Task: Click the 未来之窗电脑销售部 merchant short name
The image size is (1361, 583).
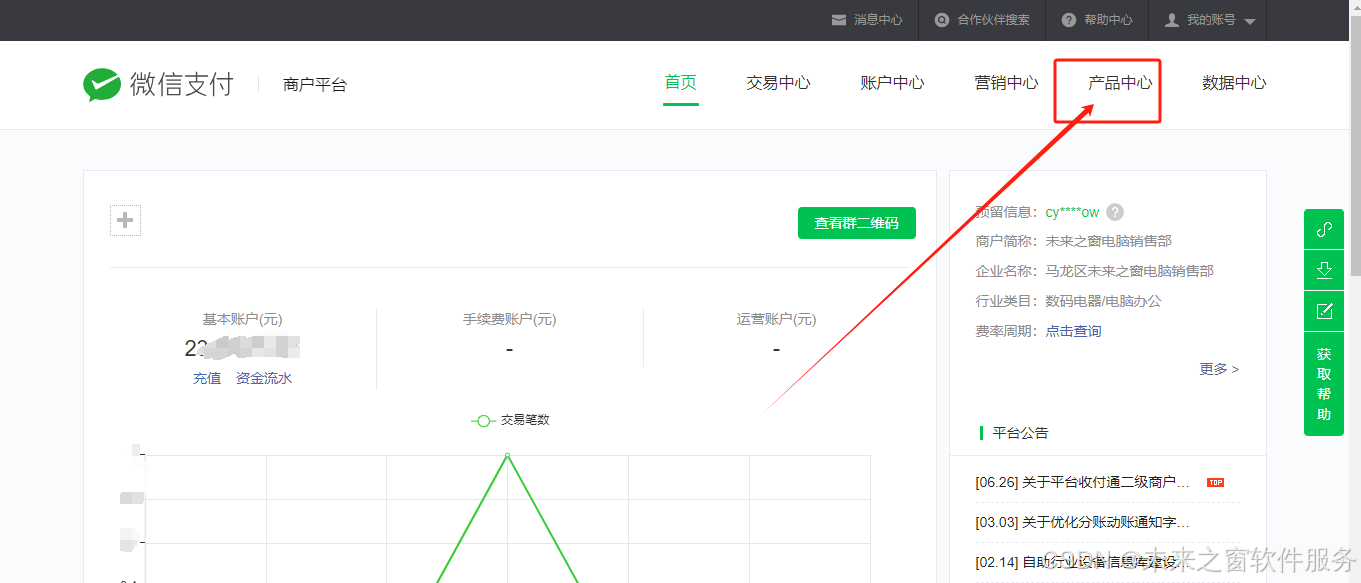Action: coord(1109,241)
